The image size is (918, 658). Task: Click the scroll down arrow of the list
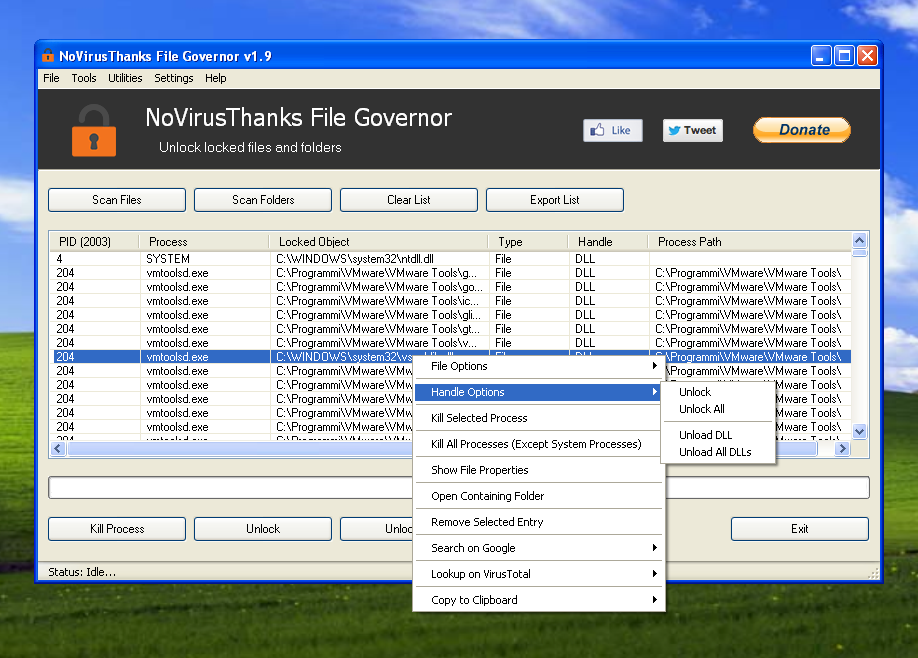point(859,432)
